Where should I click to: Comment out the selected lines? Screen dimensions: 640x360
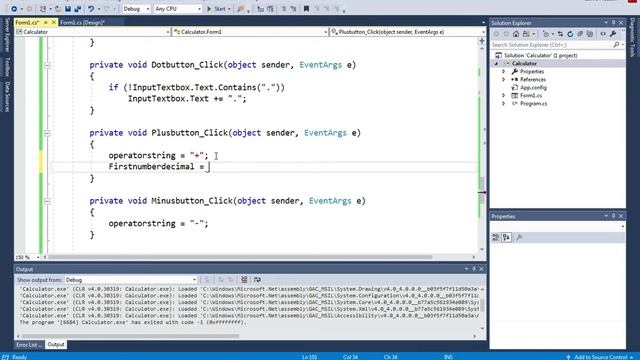(x=284, y=9)
